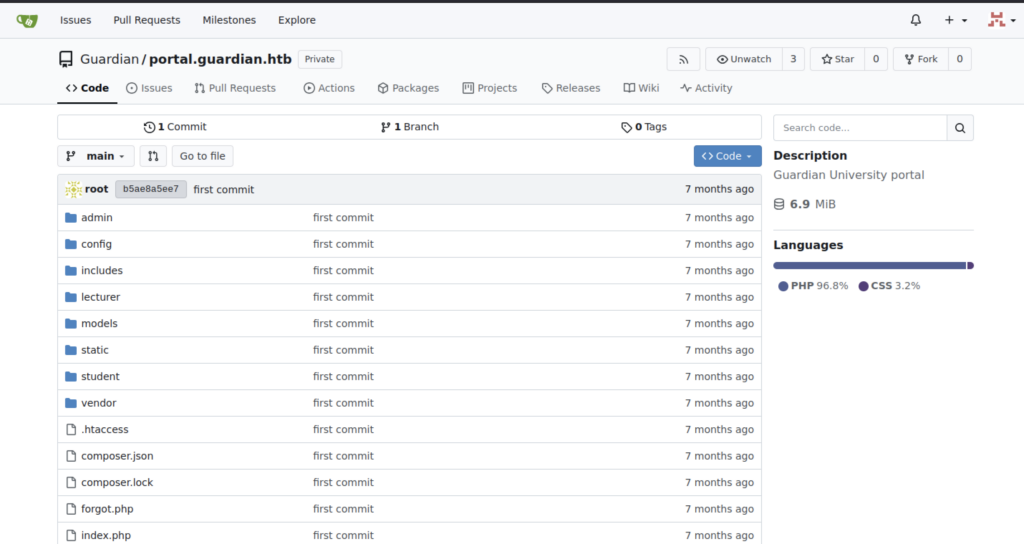The width and height of the screenshot is (1024, 544).
Task: Switch to the Pull Requests repository tab
Action: 235,88
